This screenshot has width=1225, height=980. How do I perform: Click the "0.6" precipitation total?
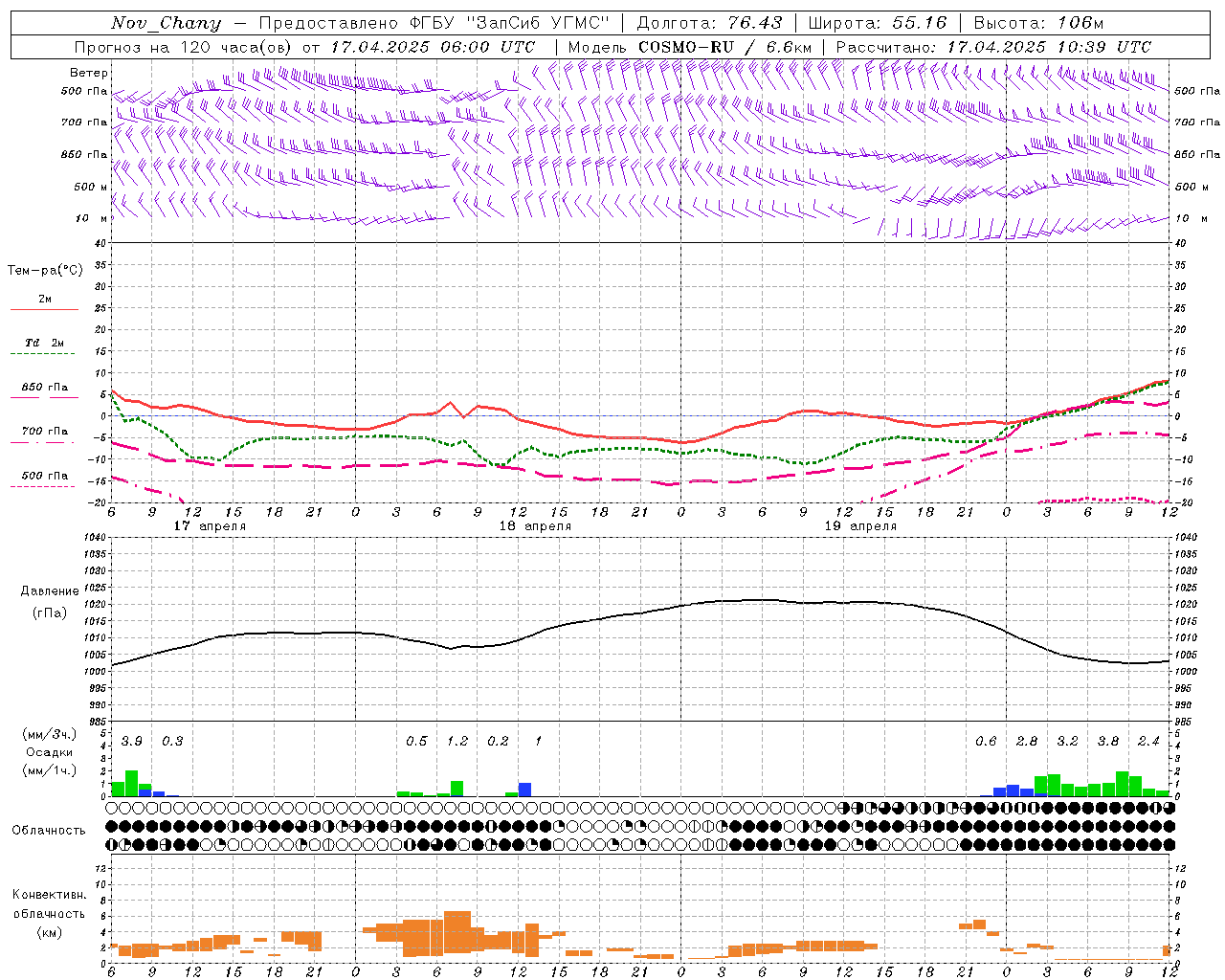986,742
